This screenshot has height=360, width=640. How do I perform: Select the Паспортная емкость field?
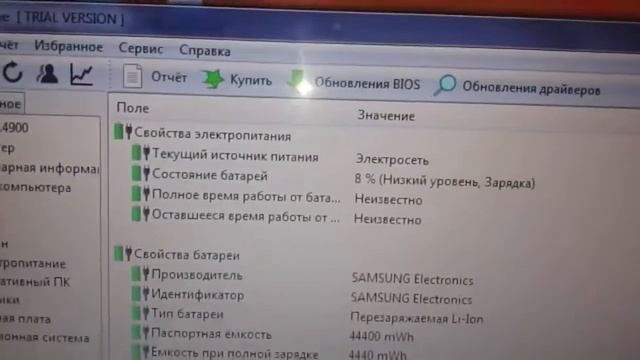211,334
